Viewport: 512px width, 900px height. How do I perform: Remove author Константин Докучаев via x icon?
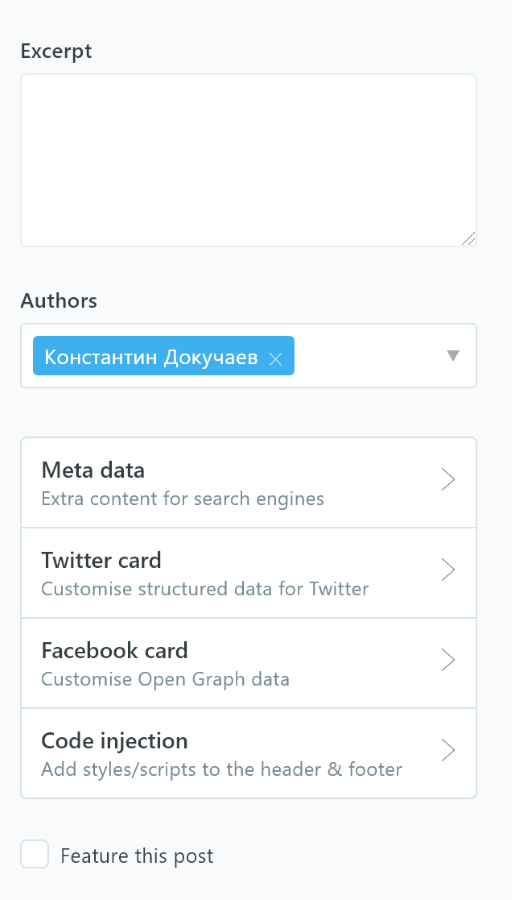(276, 359)
